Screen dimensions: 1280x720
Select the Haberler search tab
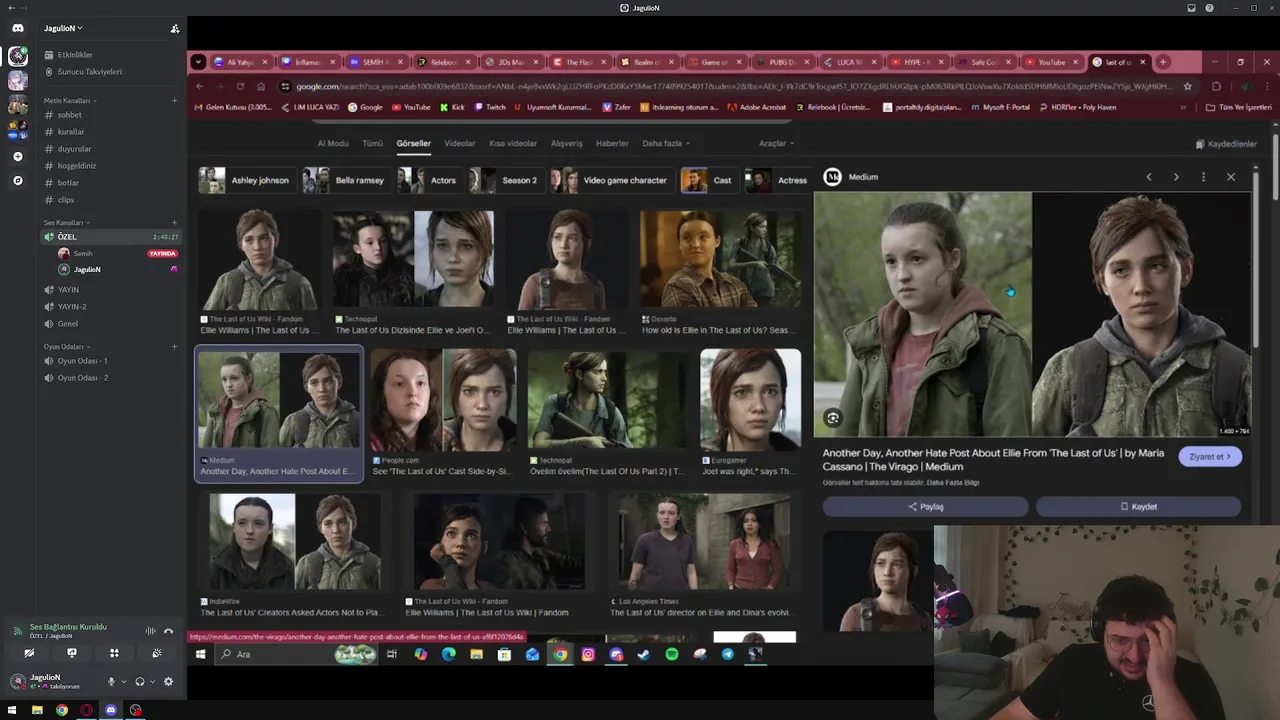612,143
